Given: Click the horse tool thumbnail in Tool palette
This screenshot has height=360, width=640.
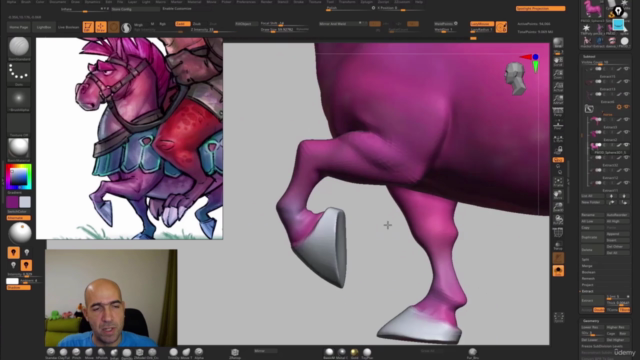Looking at the screenshot, I should point(592,9).
